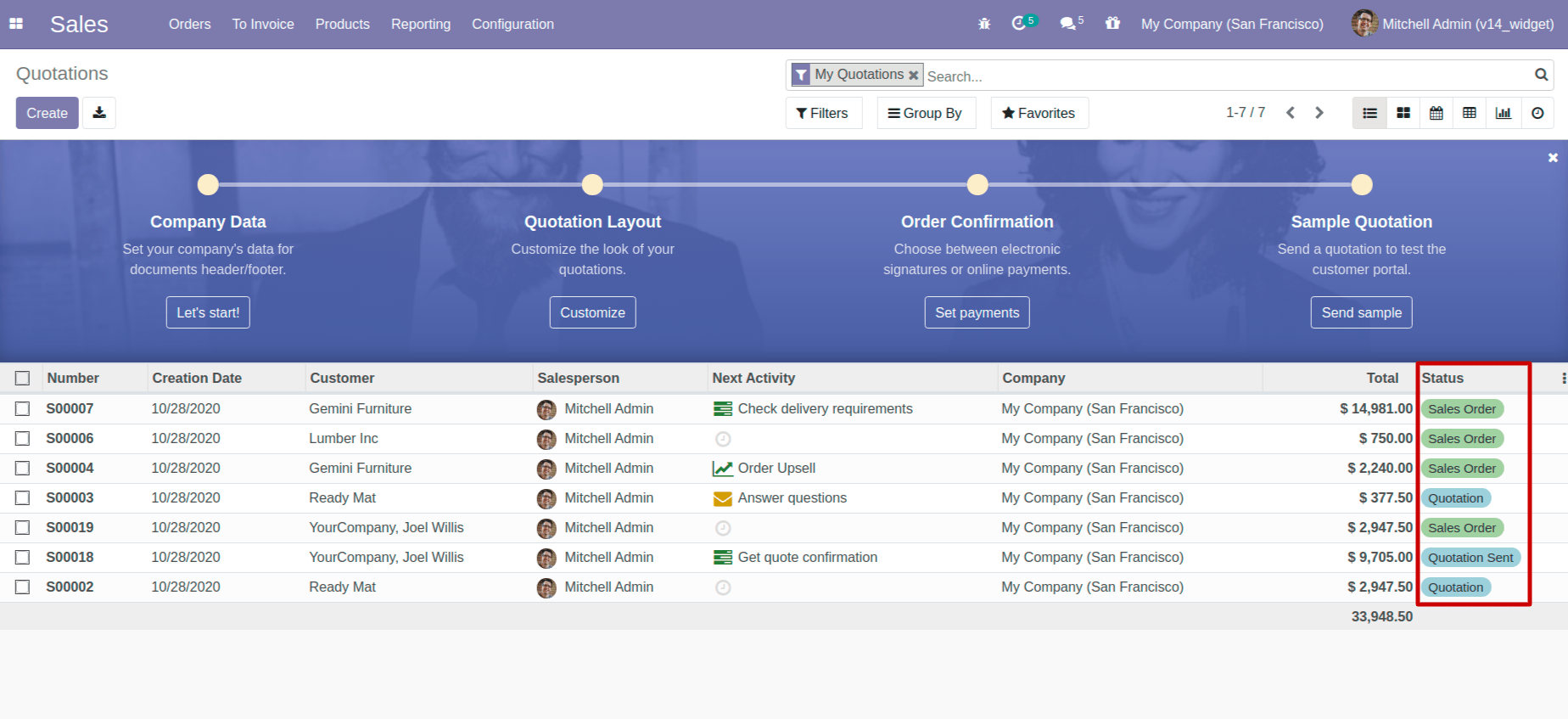The width and height of the screenshot is (1568, 719).
Task: Click the Create button
Action: (x=48, y=113)
